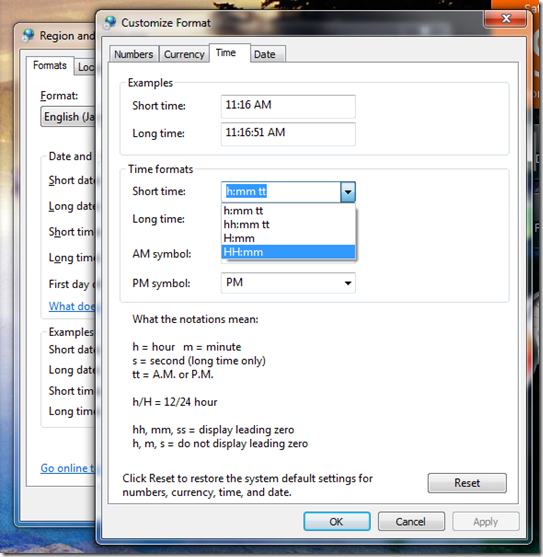Switch to the Currency tab
This screenshot has height=557, width=543.
pos(184,54)
